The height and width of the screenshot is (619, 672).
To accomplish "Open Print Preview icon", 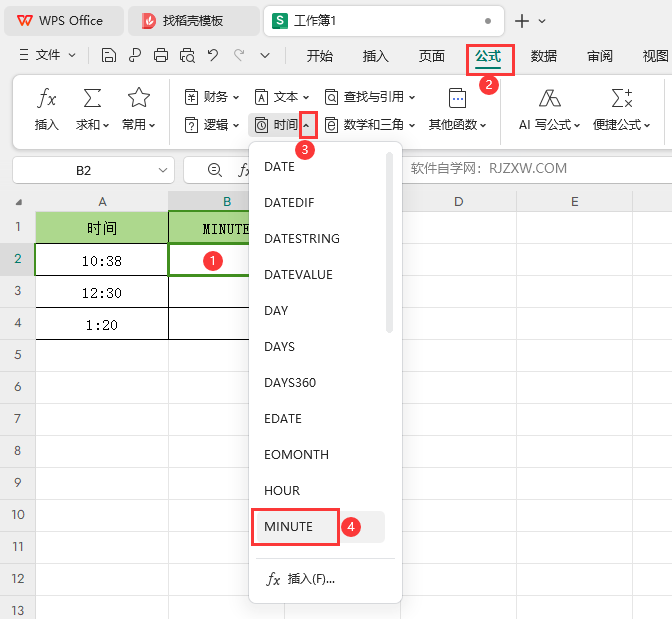I will click(187, 55).
